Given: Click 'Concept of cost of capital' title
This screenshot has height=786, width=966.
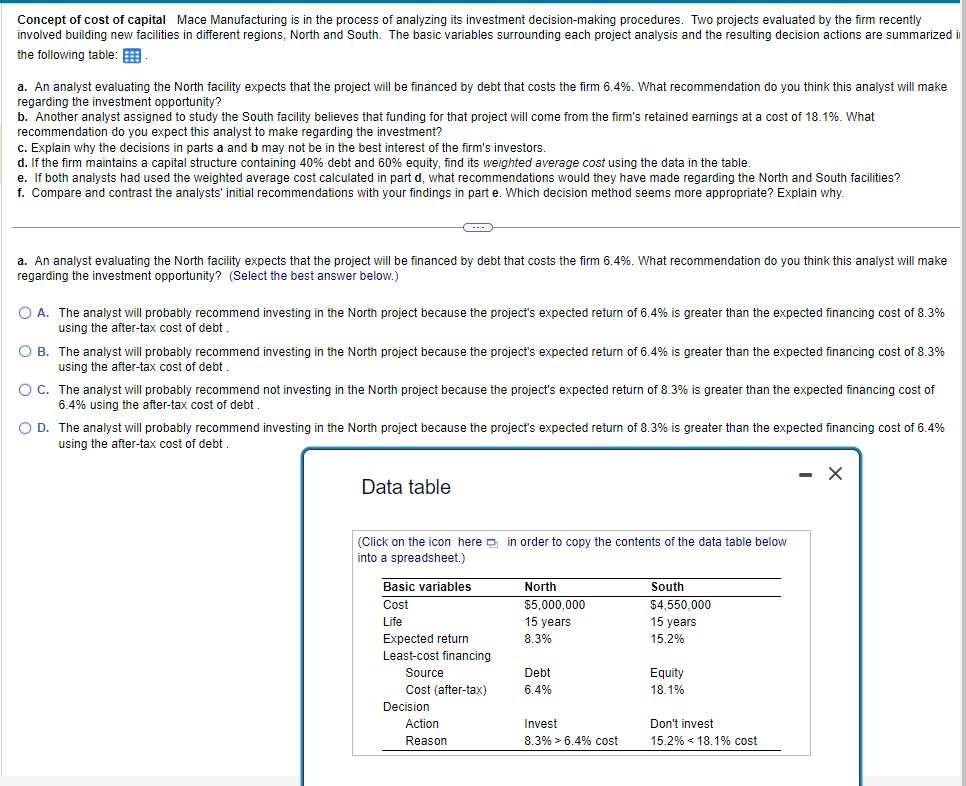Looking at the screenshot, I should click(91, 20).
